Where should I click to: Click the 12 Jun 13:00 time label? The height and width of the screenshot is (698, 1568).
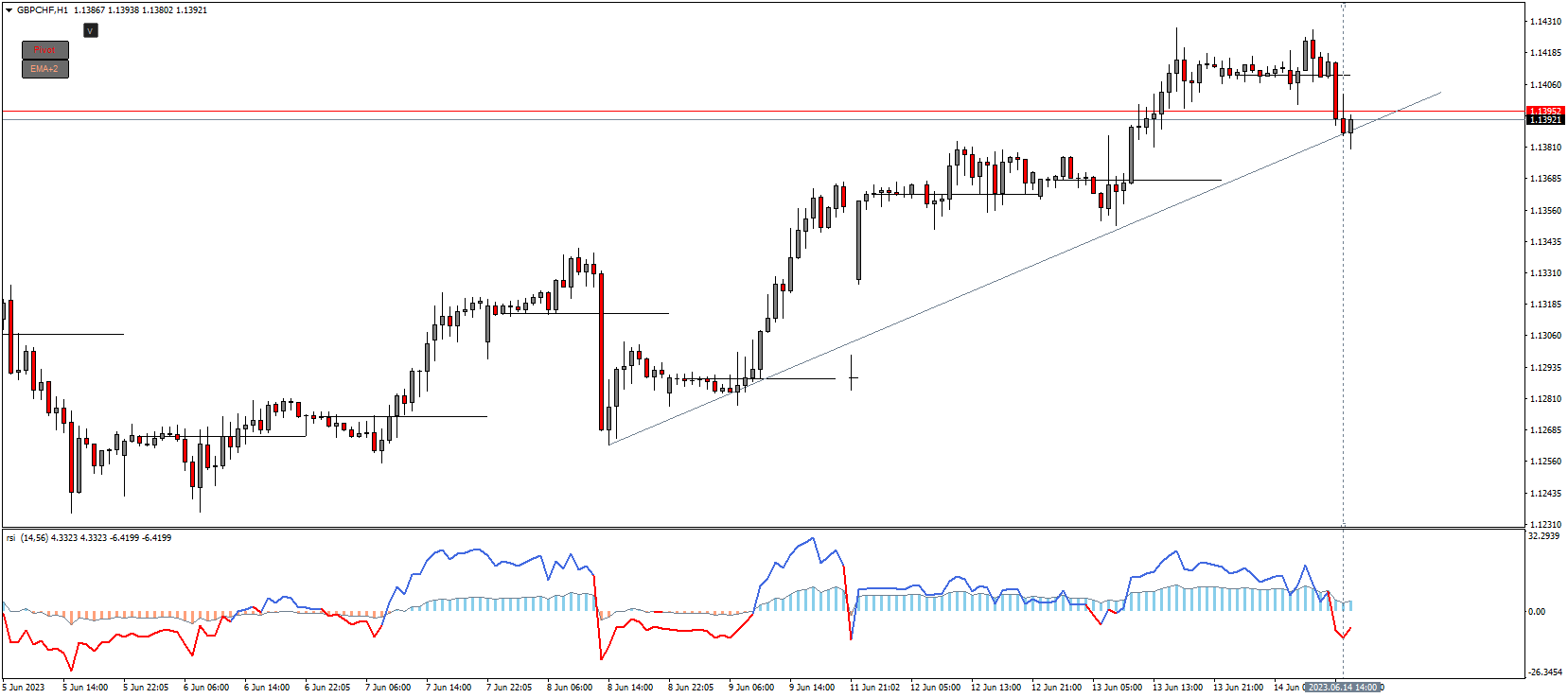click(995, 688)
